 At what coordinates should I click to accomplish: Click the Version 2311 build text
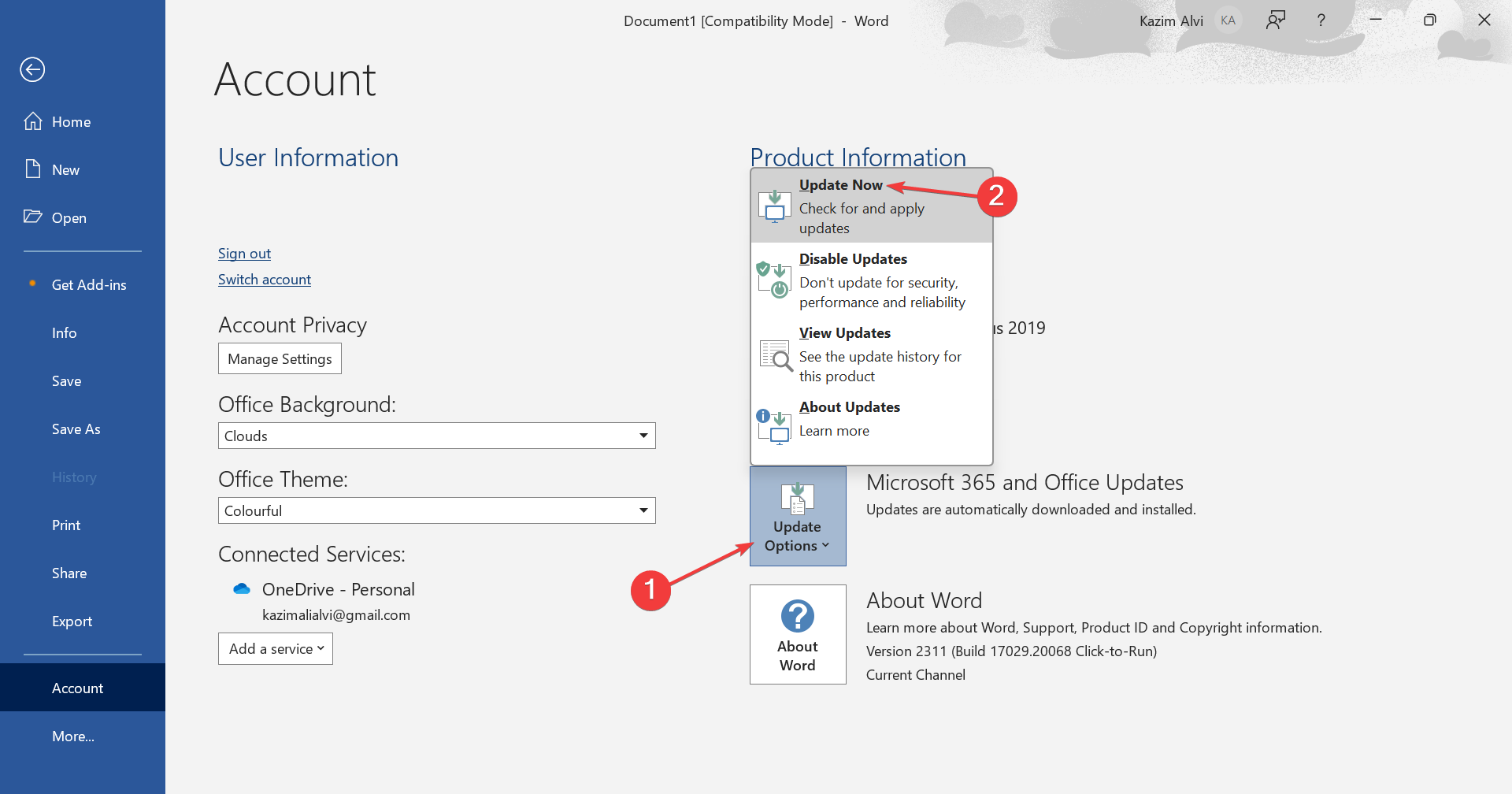coord(1011,651)
